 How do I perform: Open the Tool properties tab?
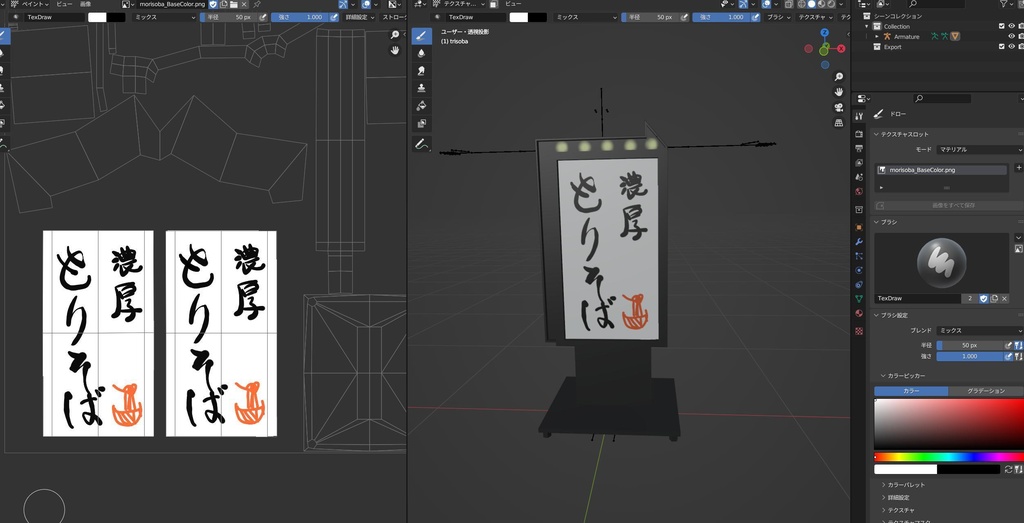[859, 116]
